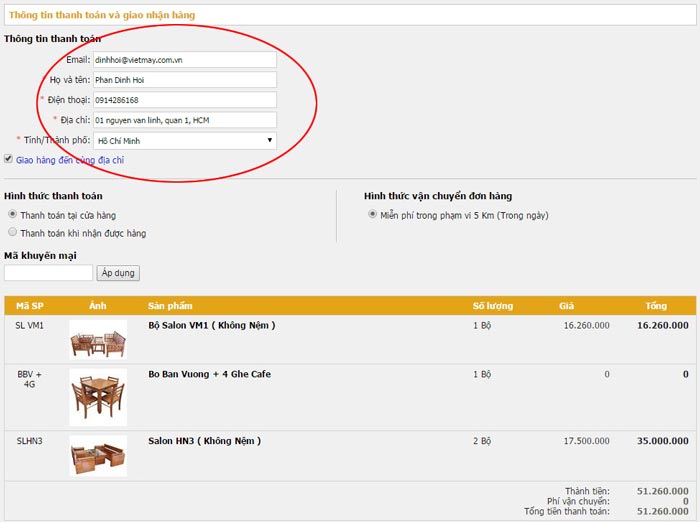Click the SL VM1 product code
This screenshot has height=522, width=700.
[29, 326]
